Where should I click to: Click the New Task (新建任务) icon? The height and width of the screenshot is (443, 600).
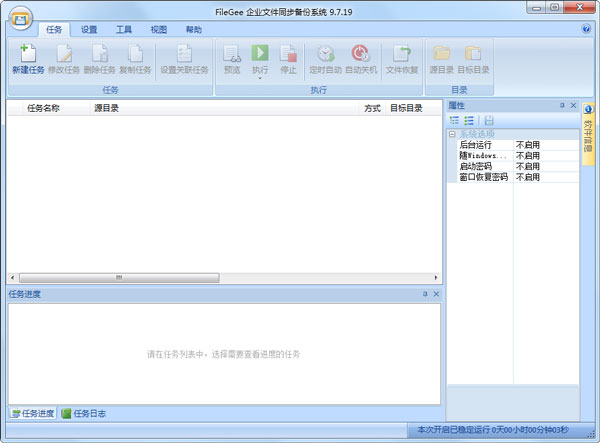28,54
